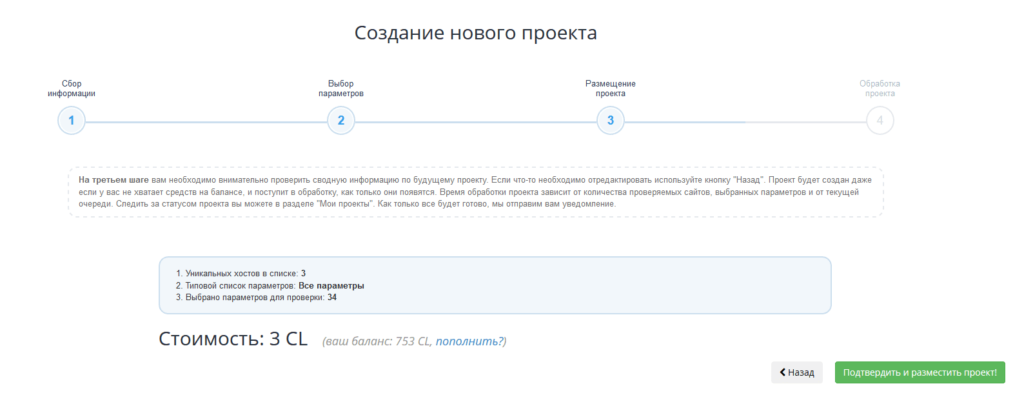This screenshot has height=406, width=1024.
Task: Click the 'Выбрано параметров для проверки' line
Action: [255, 297]
